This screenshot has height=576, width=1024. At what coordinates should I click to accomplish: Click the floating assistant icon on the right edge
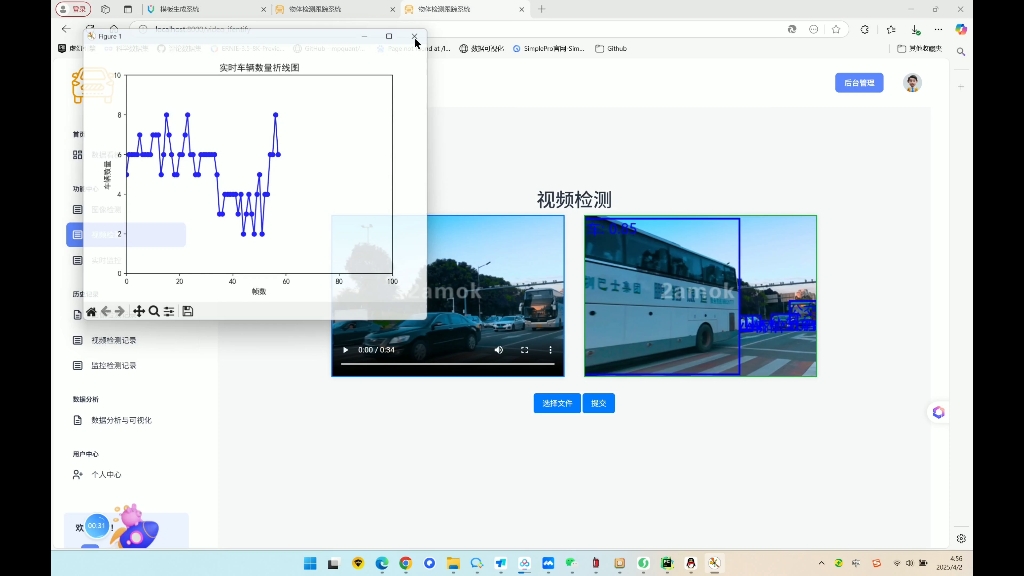coord(938,413)
